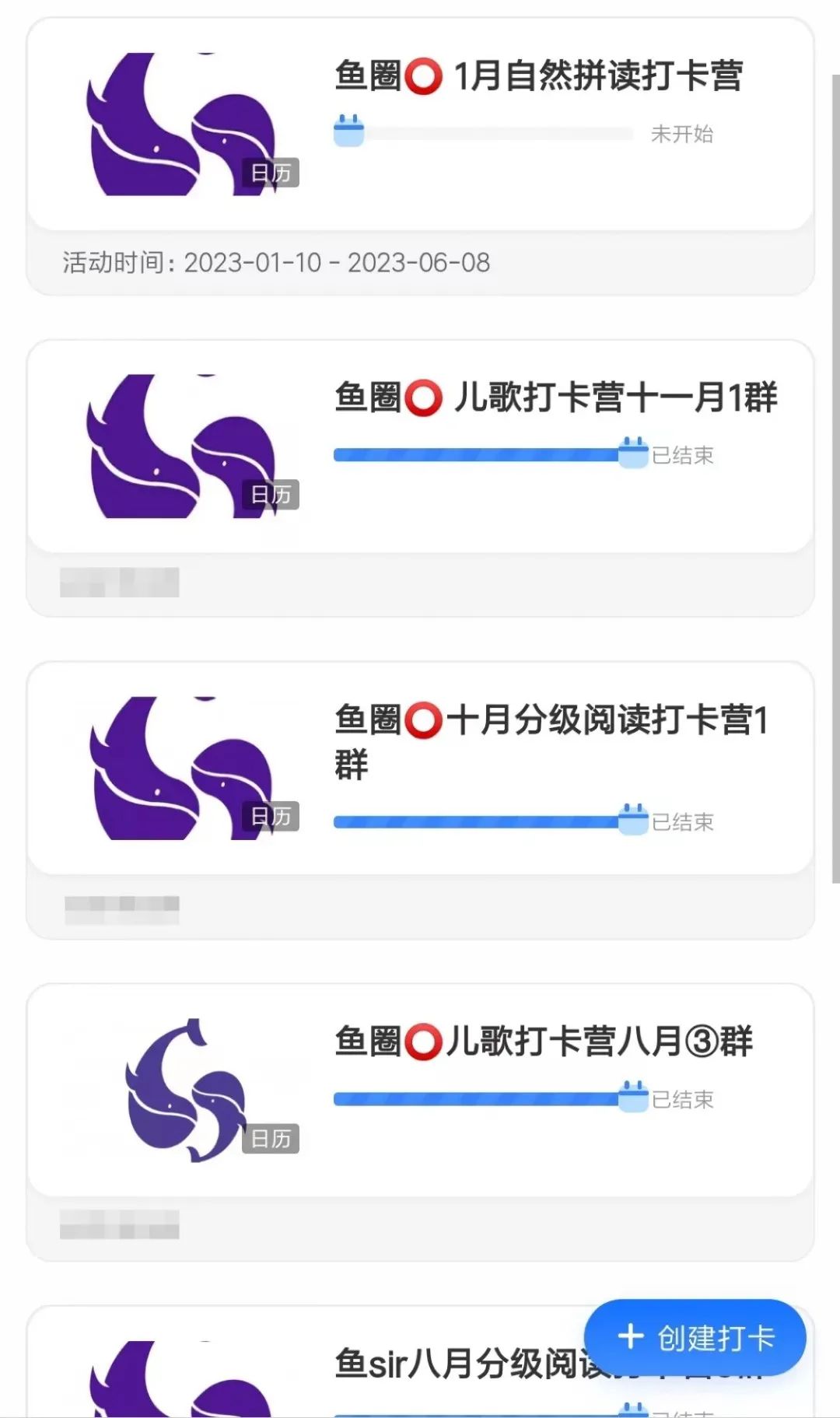Image resolution: width=840 pixels, height=1418 pixels.
Task: Click 日历 badge on 十一月1群 card
Action: pos(271,495)
